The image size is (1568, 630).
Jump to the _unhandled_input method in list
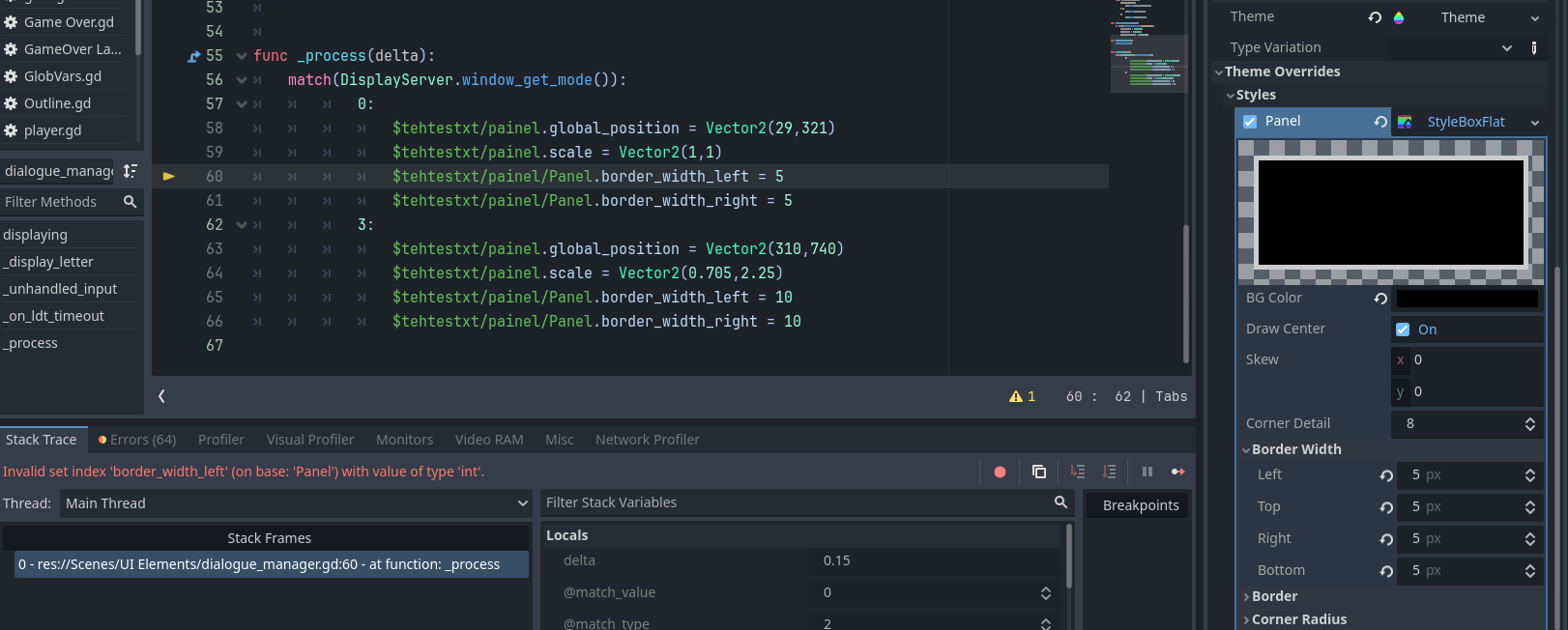pos(61,289)
